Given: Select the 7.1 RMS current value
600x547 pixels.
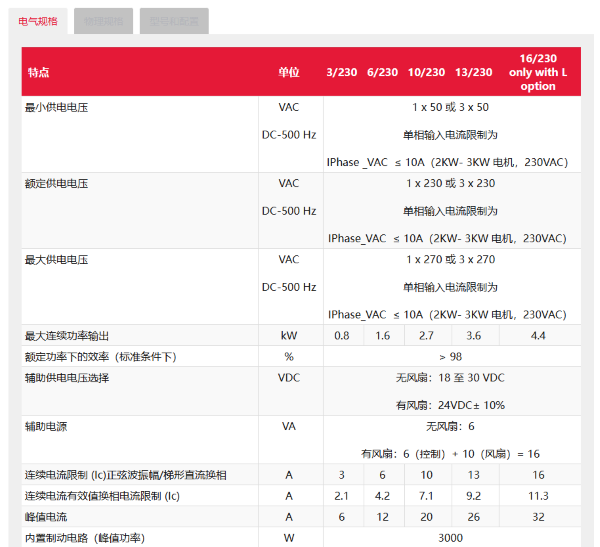Looking at the screenshot, I should pos(426,496).
